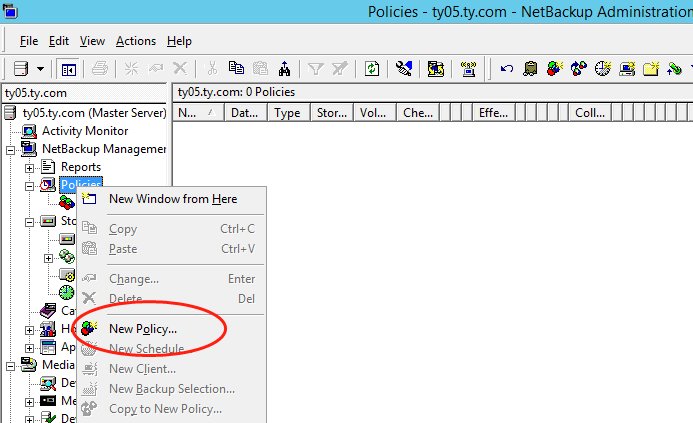Toggle the show/hide tree pane button
693x423 pixels.
[x=69, y=69]
